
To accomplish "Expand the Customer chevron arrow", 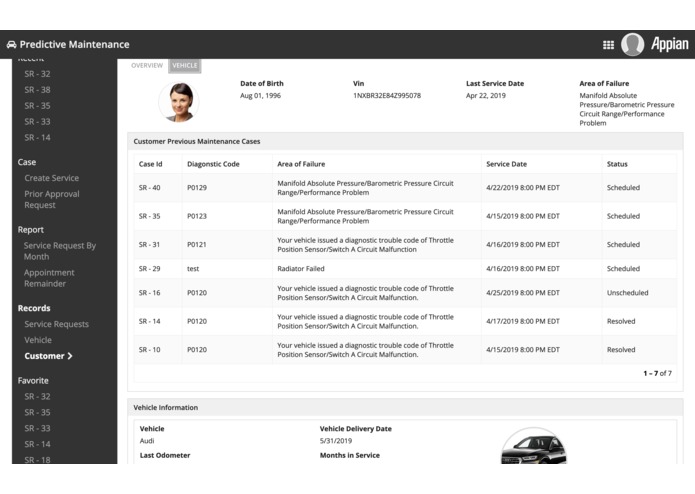I will (70, 356).
